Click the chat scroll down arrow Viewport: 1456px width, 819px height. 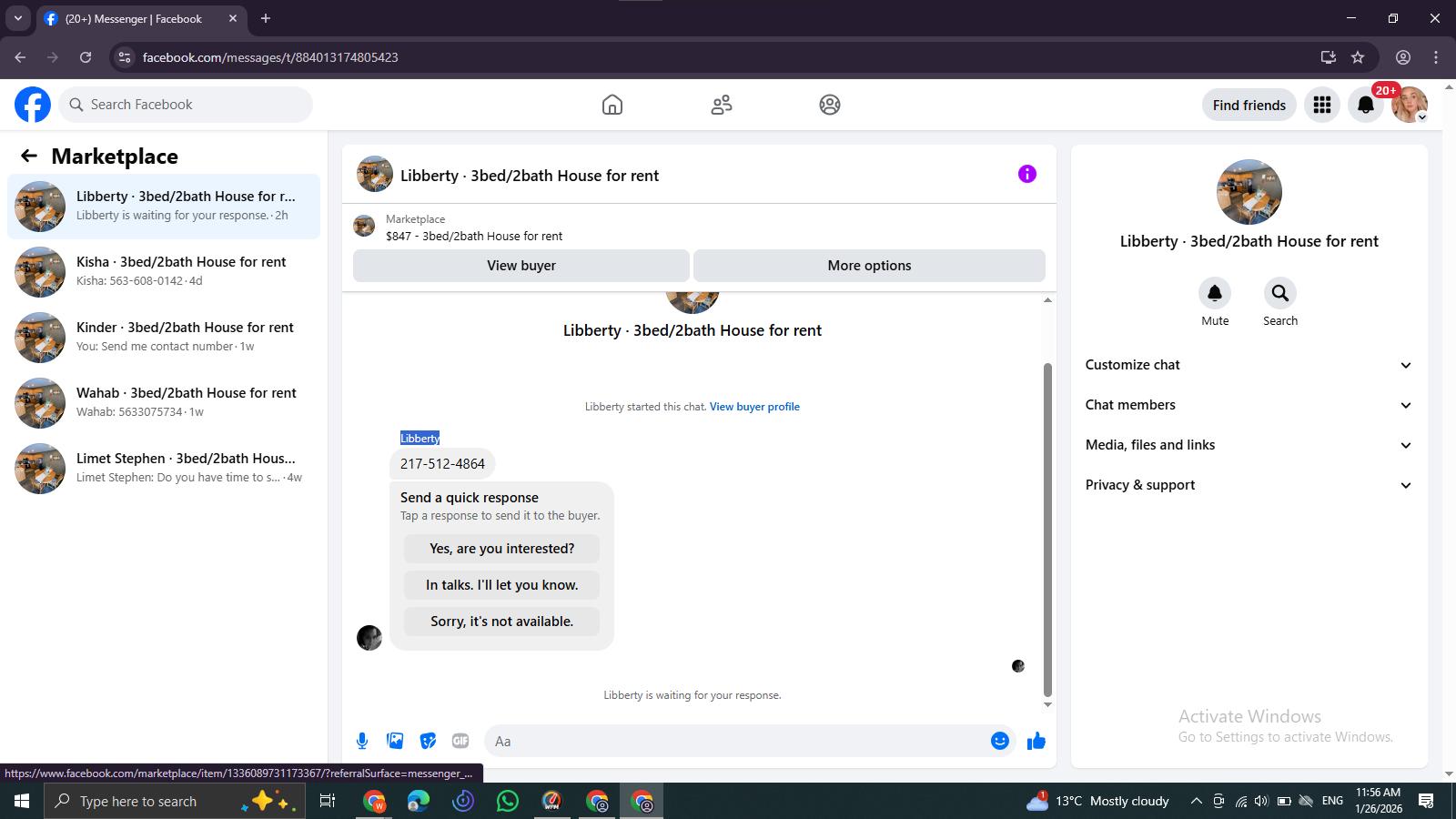[x=1047, y=704]
